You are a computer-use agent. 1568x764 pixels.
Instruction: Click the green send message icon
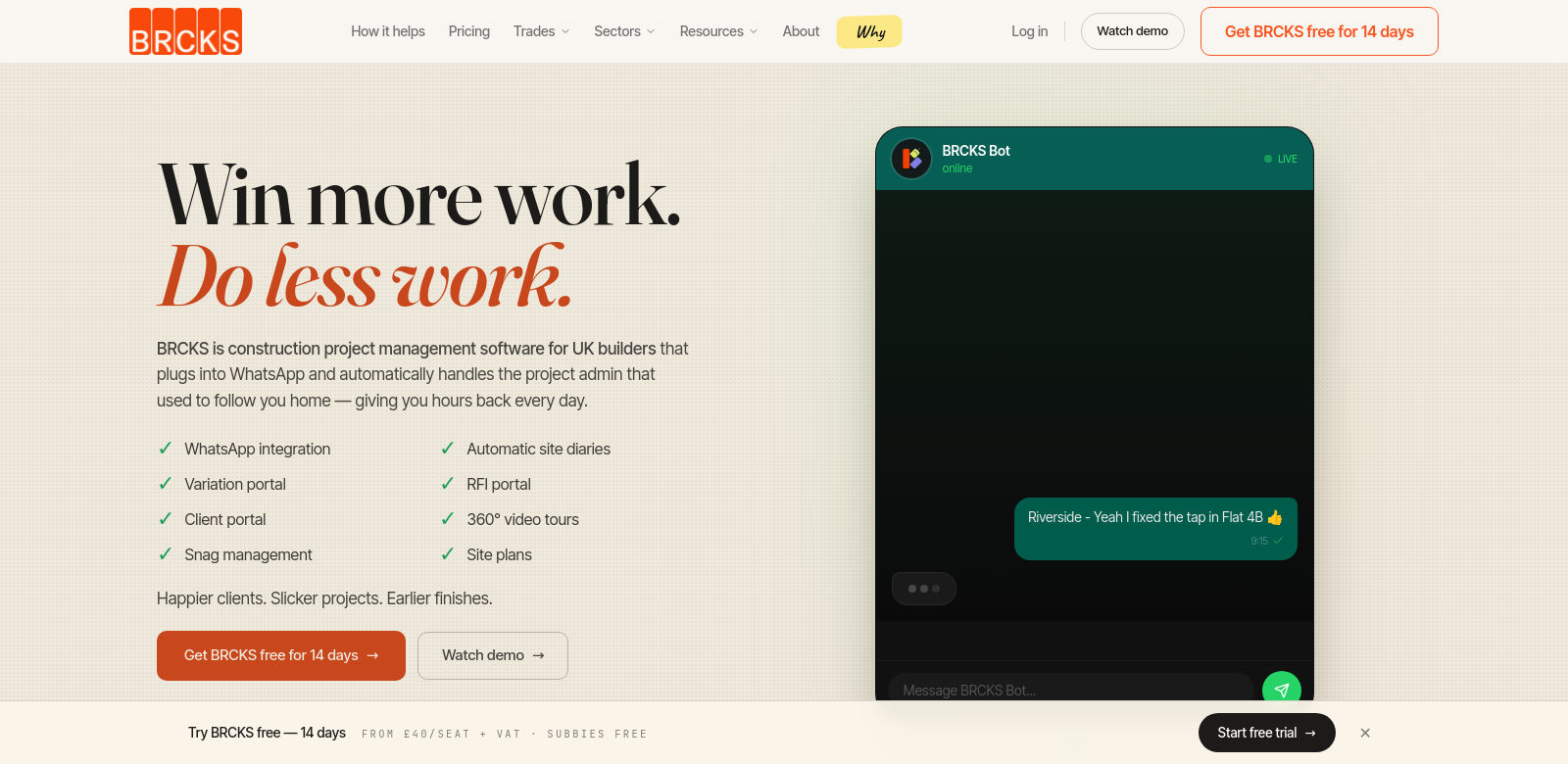(1282, 690)
